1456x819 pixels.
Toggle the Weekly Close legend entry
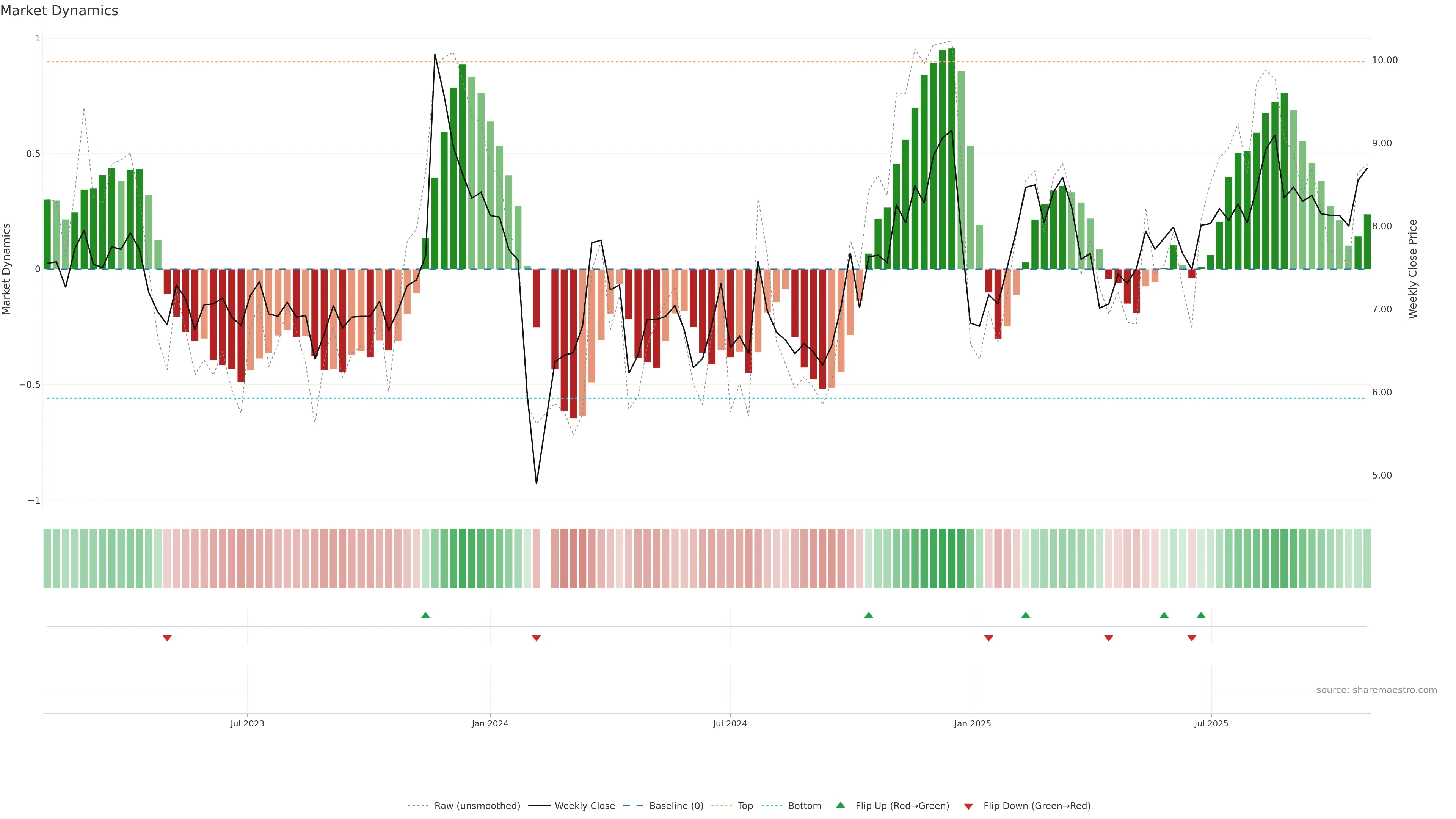[584, 806]
